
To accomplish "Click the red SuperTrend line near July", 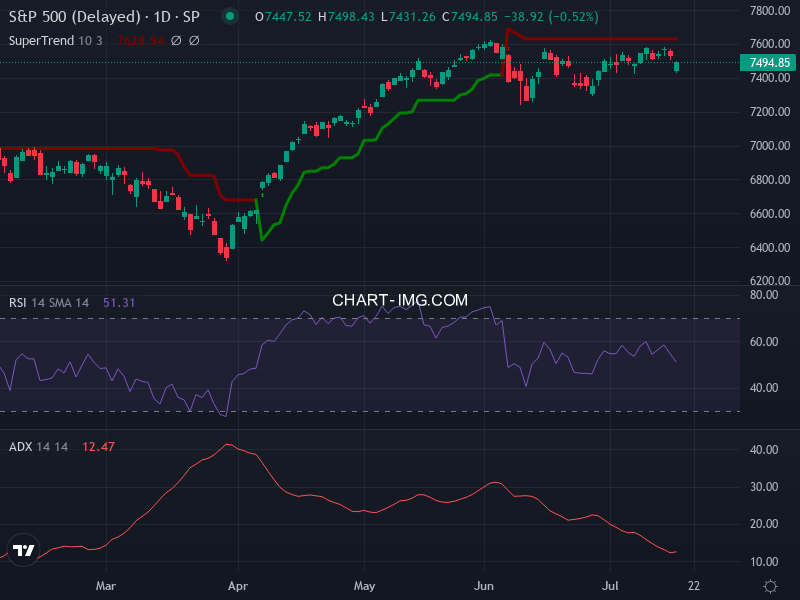I will point(610,39).
